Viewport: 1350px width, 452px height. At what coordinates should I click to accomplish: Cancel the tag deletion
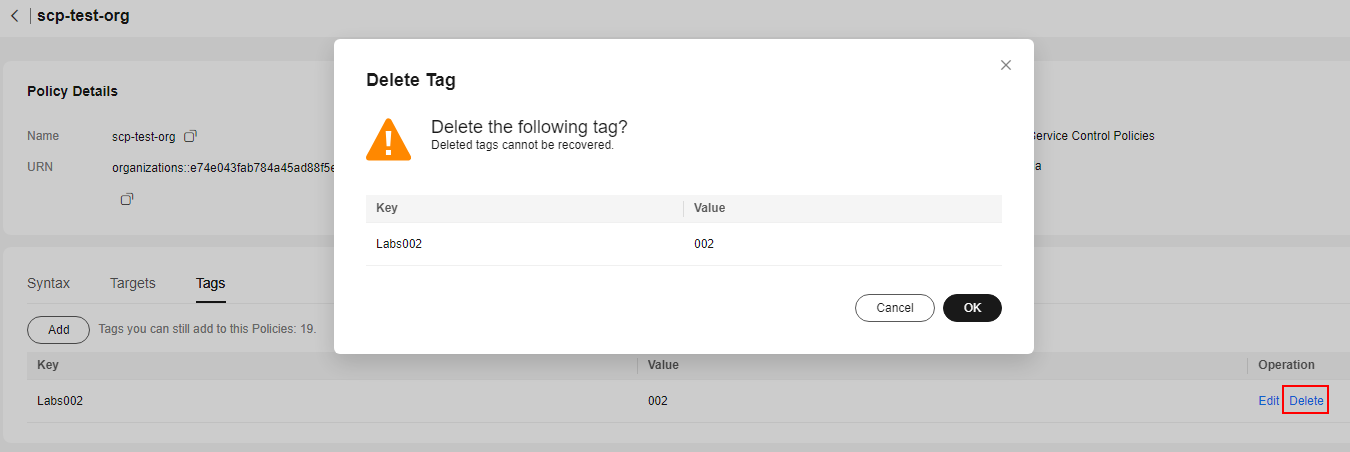[x=895, y=308]
